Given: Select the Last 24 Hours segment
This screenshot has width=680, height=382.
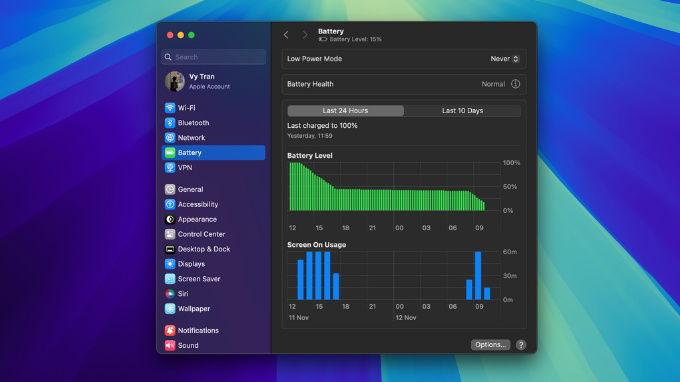Looking at the screenshot, I should point(346,111).
